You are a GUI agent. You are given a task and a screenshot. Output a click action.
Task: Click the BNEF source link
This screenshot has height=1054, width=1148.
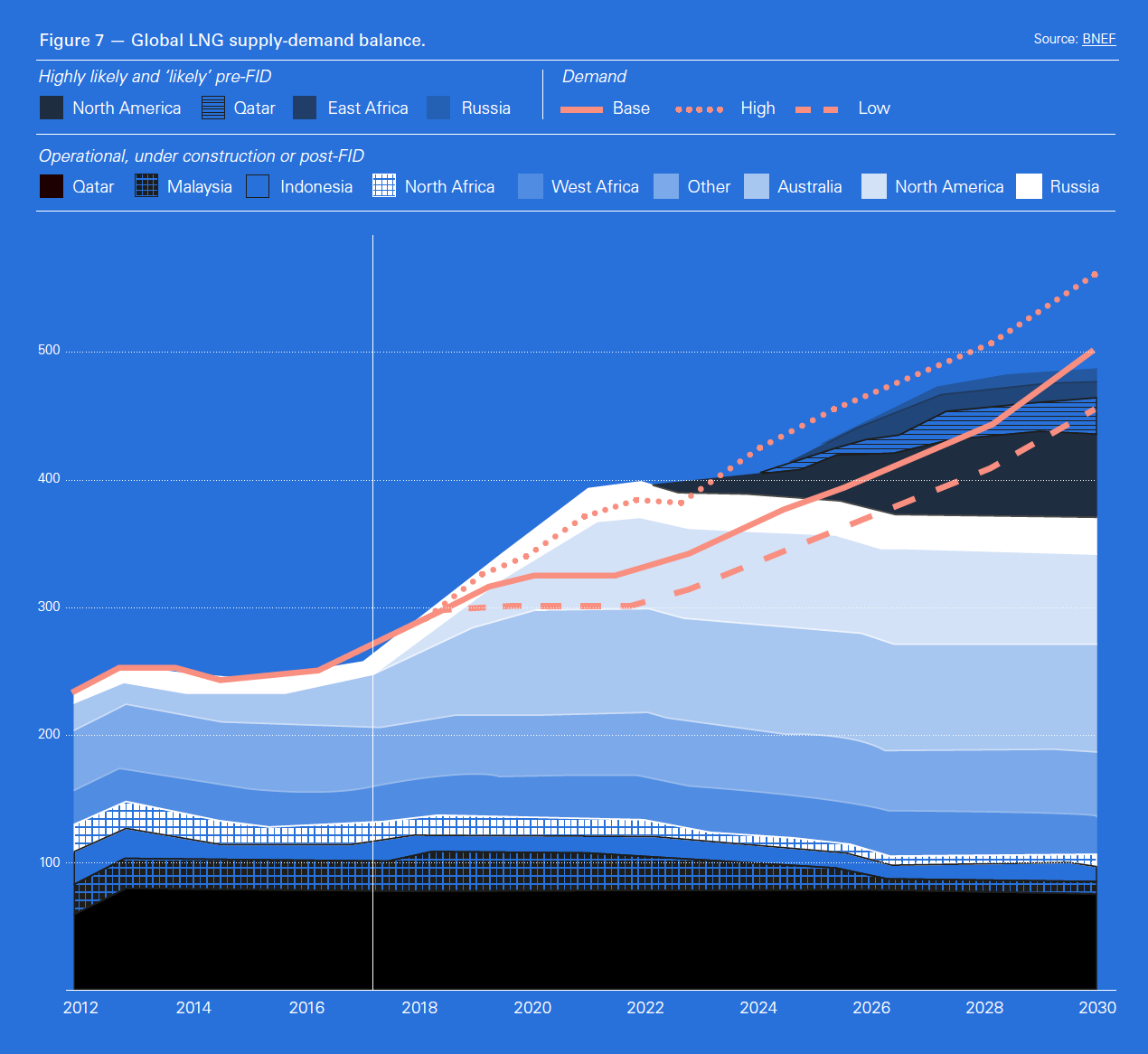[1098, 39]
